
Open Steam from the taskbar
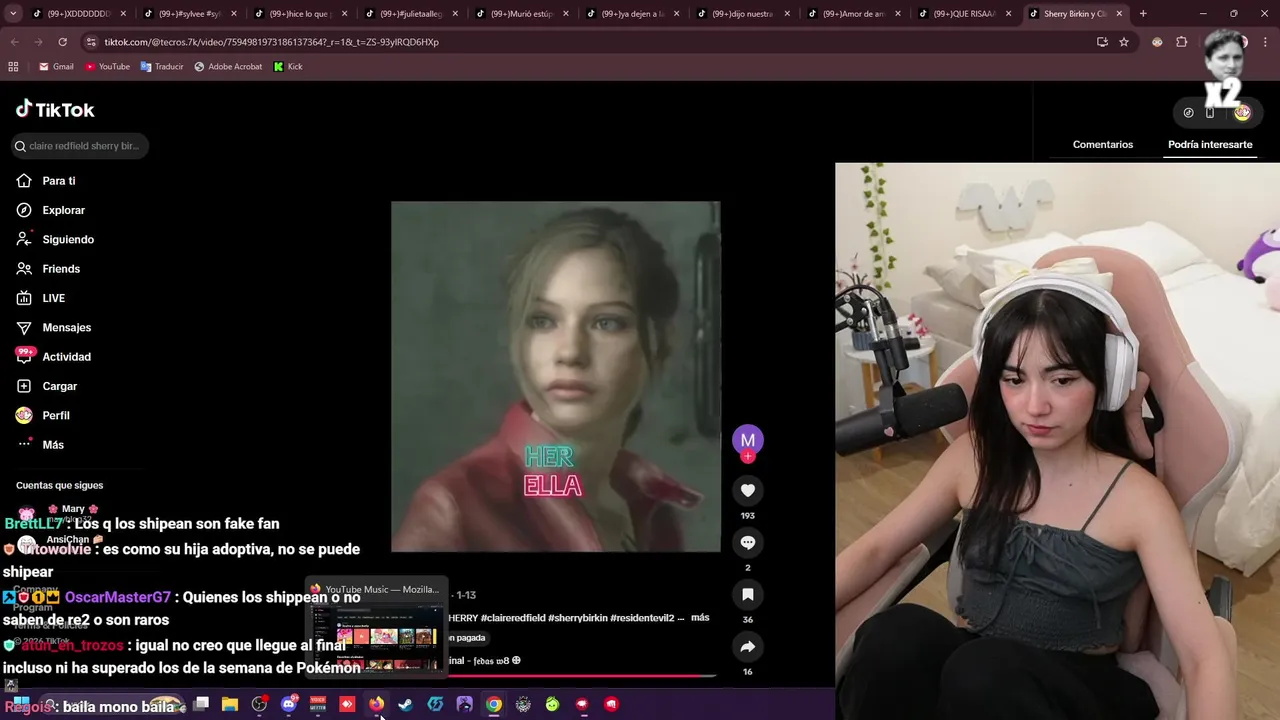point(406,704)
